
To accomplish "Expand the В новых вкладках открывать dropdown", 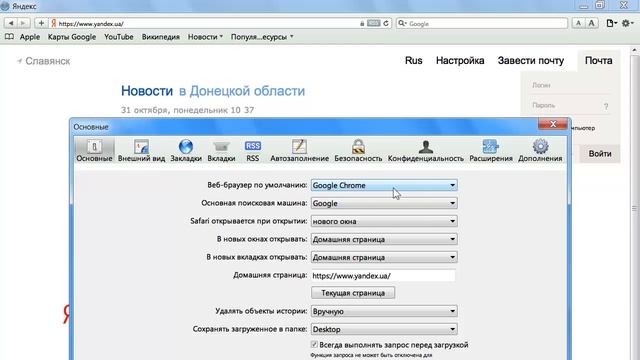I will 384,257.
